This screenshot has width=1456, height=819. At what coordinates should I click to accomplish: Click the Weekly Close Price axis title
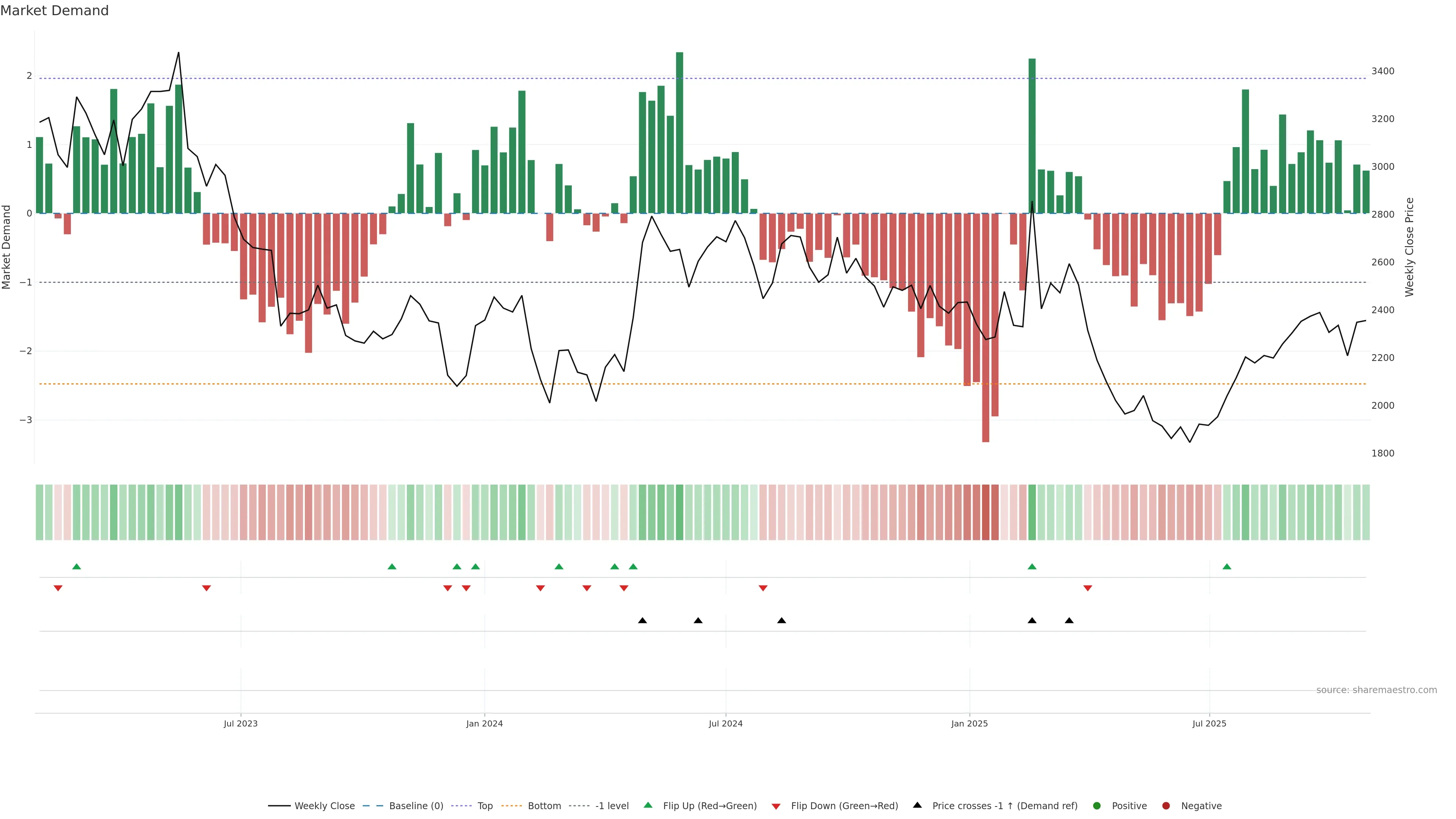coord(1409,247)
